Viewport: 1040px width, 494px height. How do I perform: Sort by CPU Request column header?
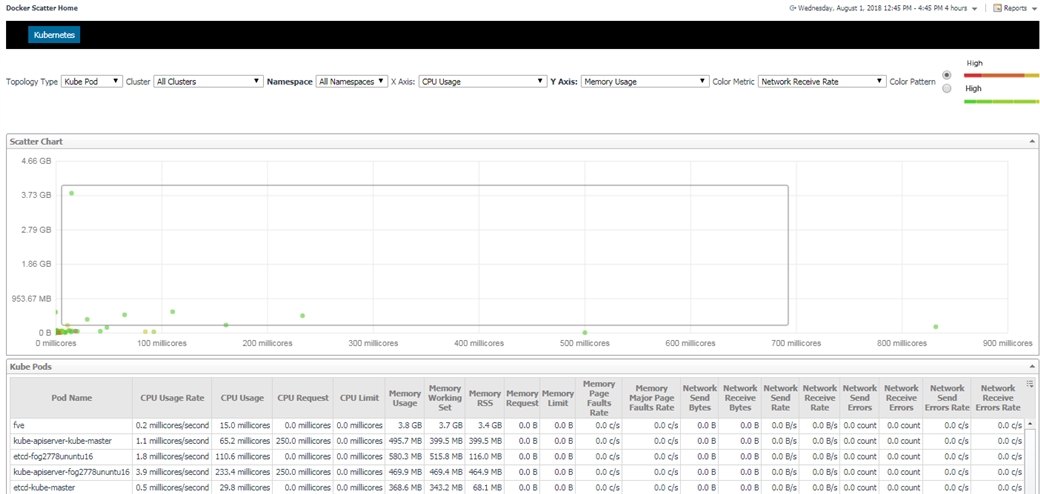pyautogui.click(x=302, y=398)
